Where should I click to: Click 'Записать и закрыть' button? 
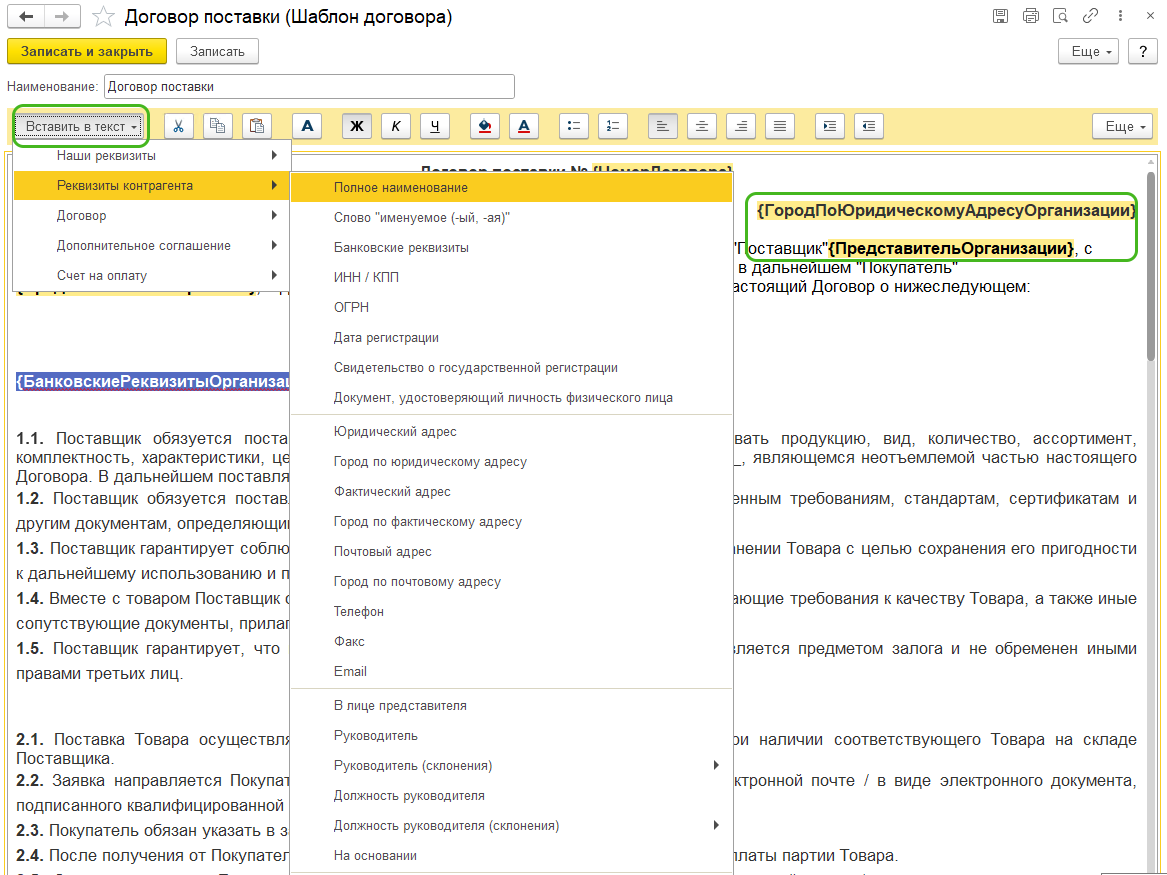(x=87, y=51)
